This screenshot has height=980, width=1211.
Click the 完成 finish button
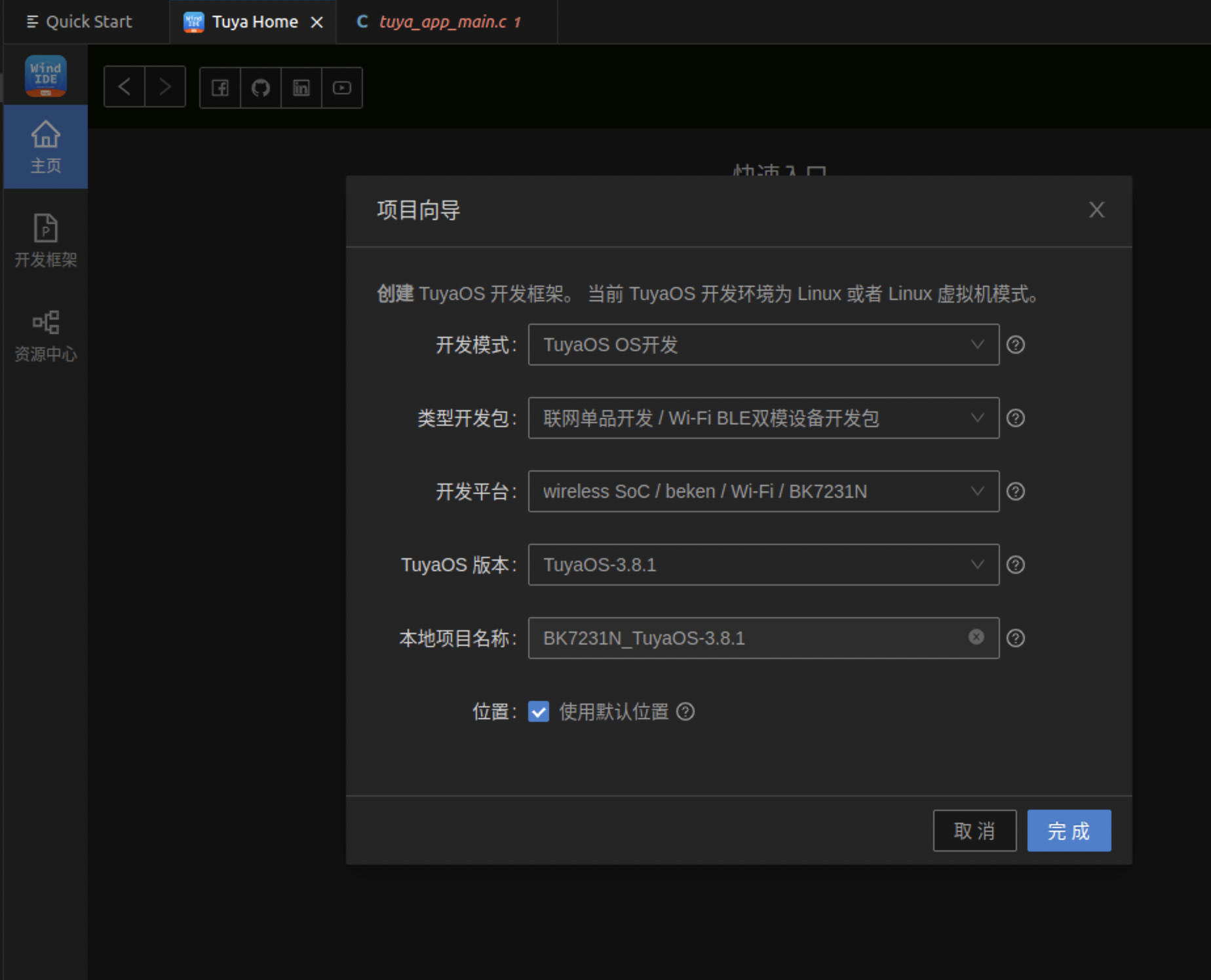[1069, 831]
